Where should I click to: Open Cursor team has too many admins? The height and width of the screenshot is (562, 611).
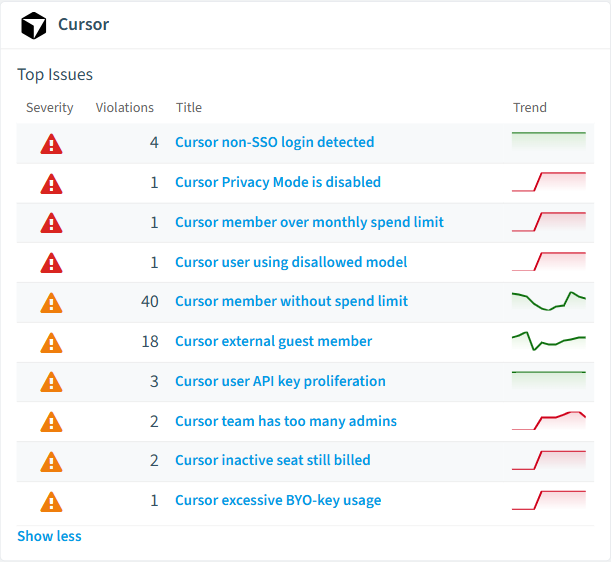(286, 421)
